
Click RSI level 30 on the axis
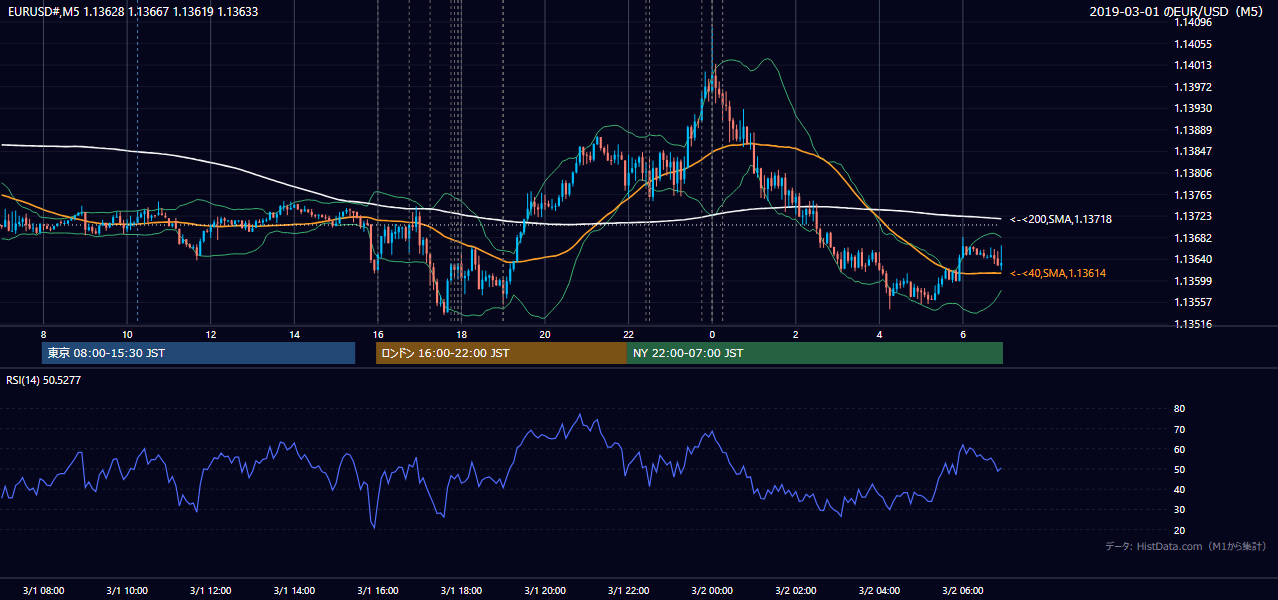pos(1179,510)
